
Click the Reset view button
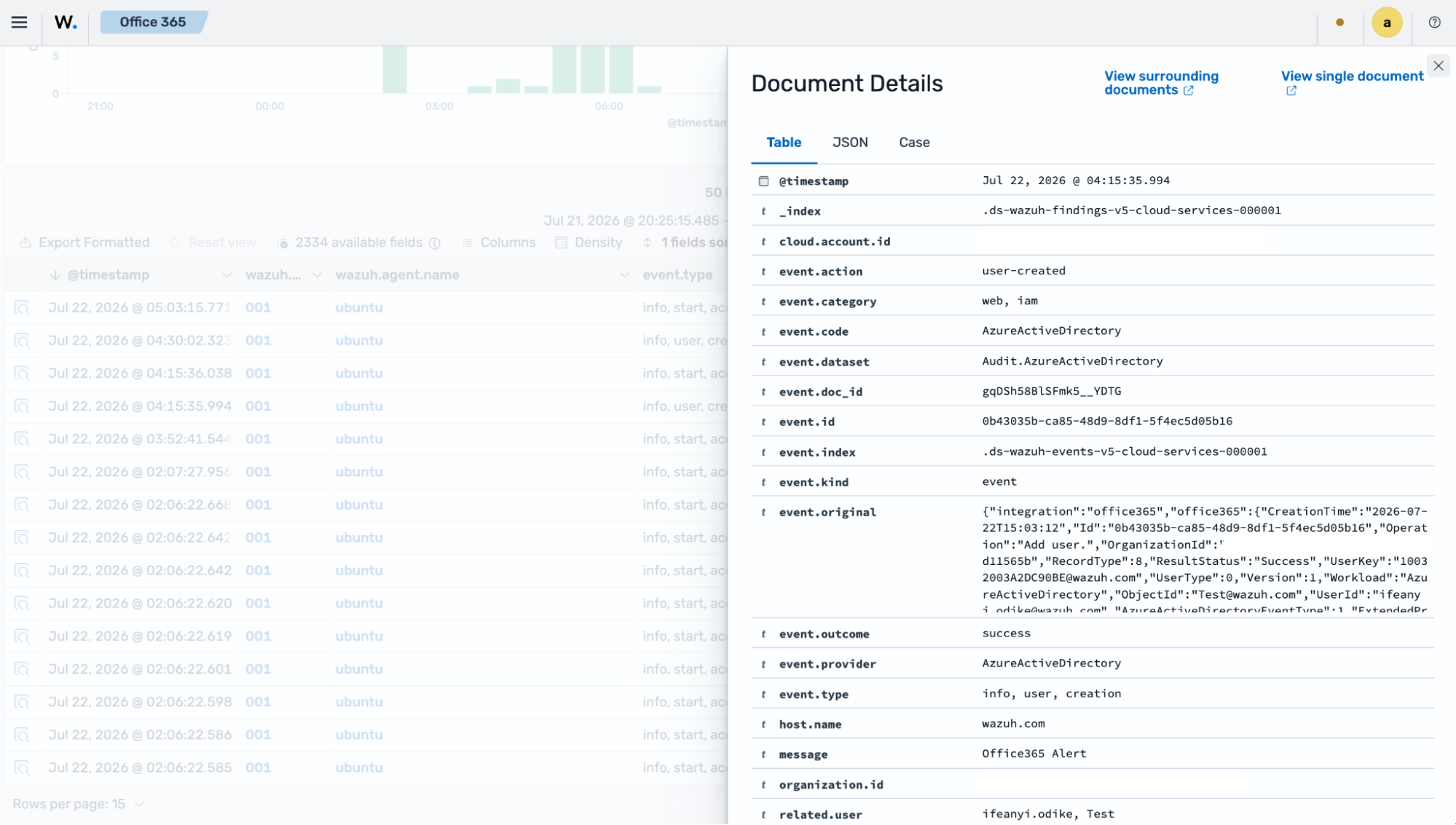[x=213, y=243]
